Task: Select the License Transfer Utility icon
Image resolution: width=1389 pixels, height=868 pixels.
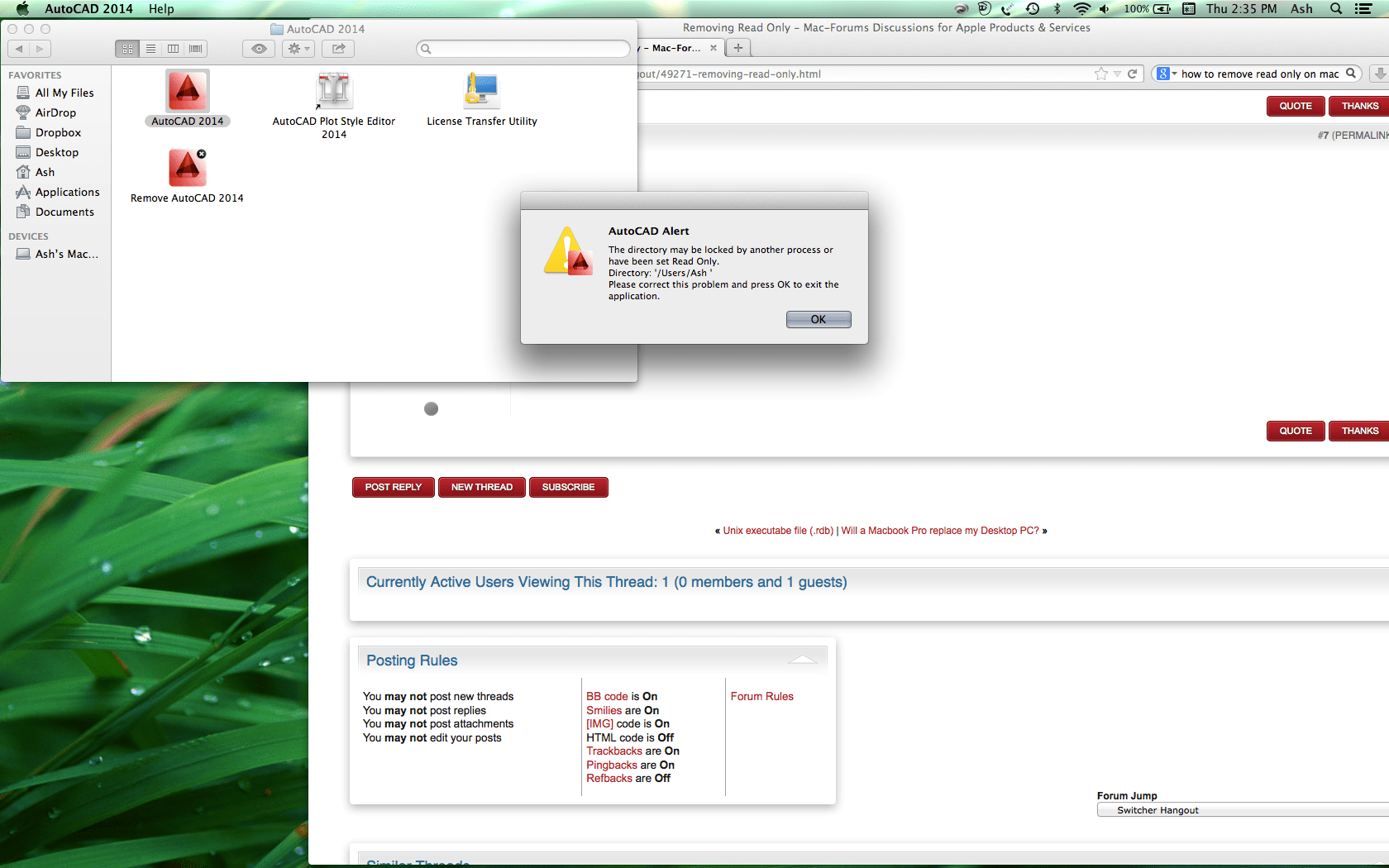Action: 481,91
